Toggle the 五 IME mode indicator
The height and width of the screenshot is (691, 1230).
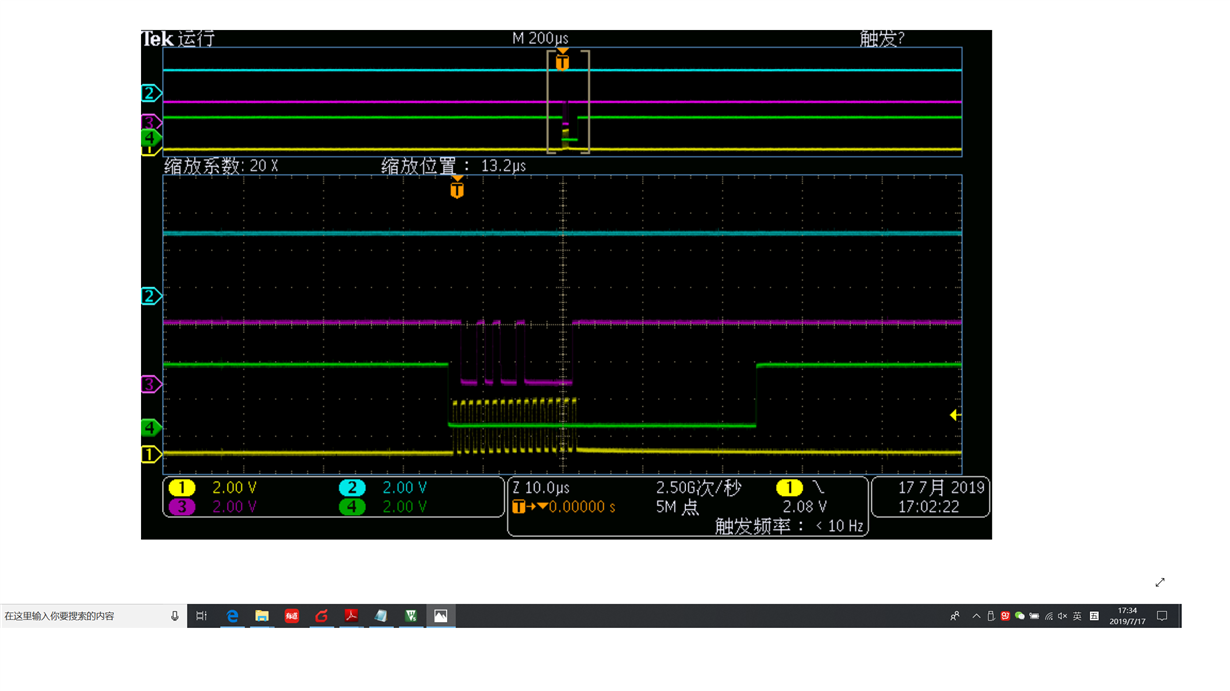1094,616
